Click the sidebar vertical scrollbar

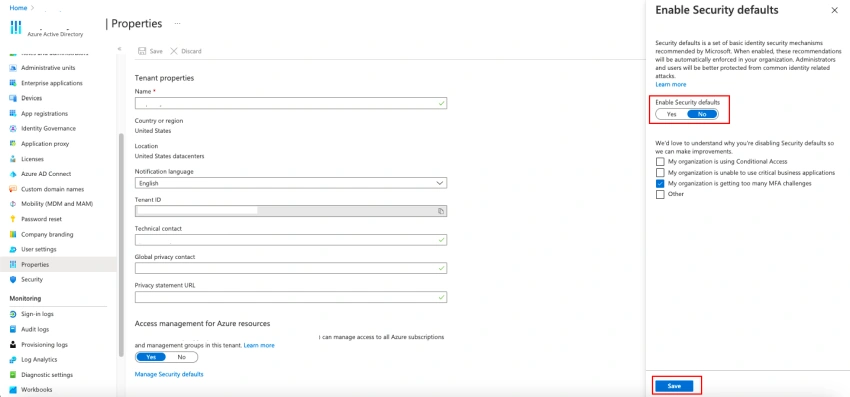(x=121, y=245)
